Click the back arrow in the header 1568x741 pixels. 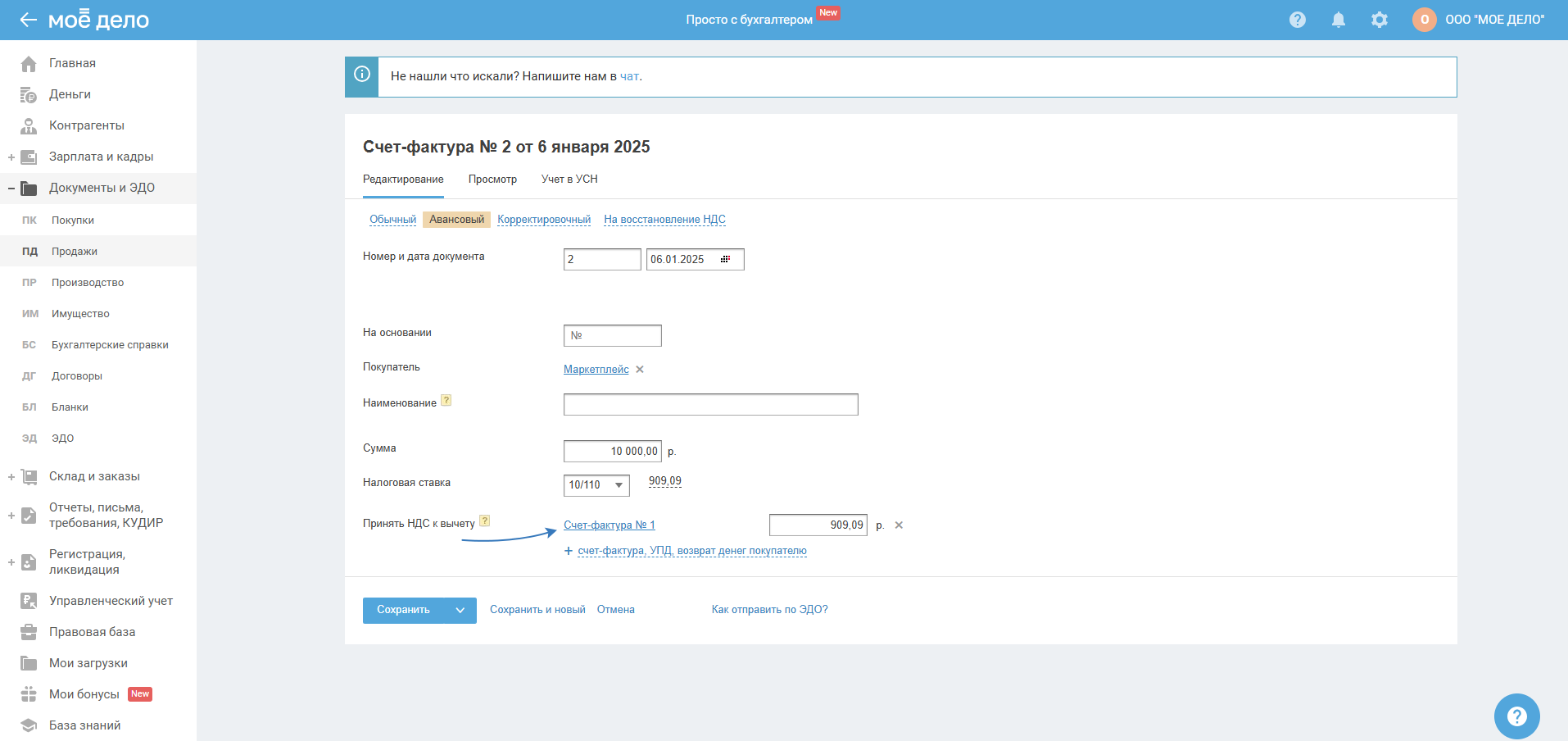coord(29,20)
